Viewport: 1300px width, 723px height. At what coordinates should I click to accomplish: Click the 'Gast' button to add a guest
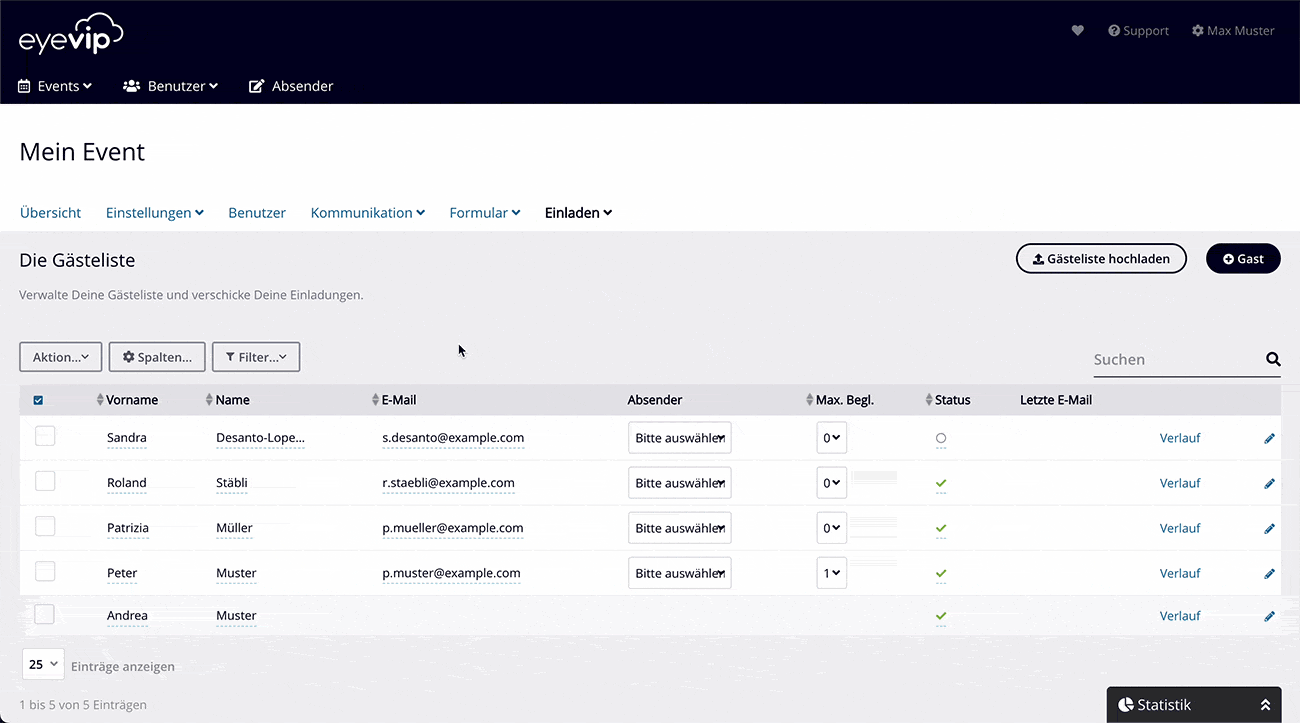coord(1243,258)
